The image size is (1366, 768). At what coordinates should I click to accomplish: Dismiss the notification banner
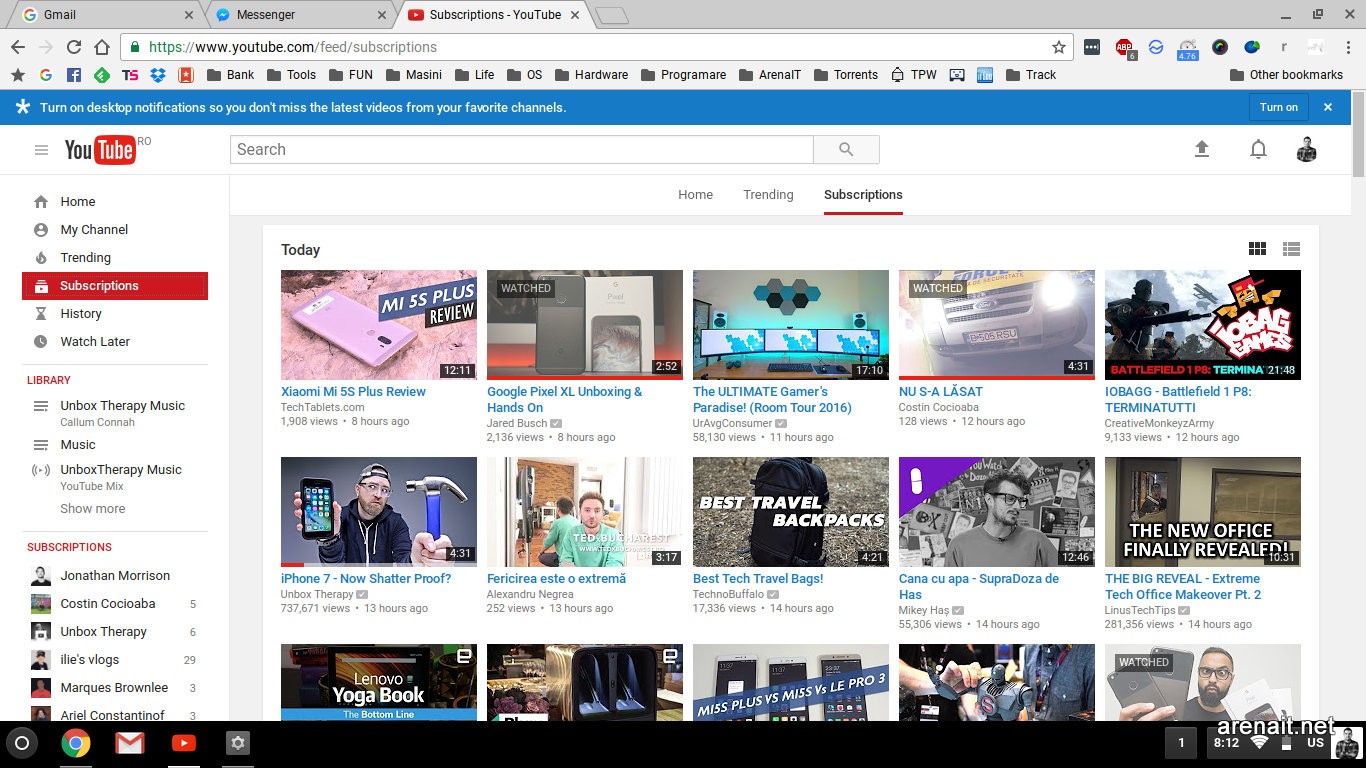[1328, 107]
